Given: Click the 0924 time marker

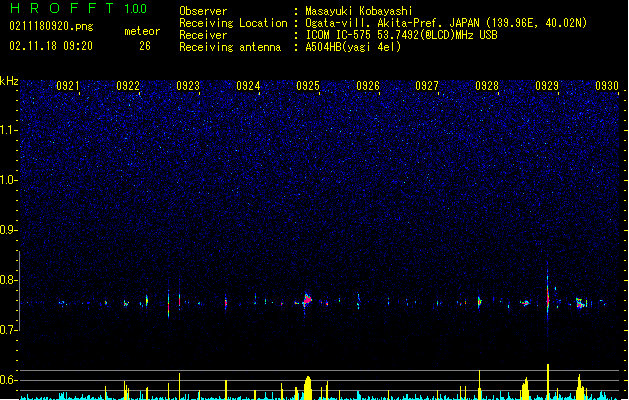Looking at the screenshot, I should tap(248, 86).
